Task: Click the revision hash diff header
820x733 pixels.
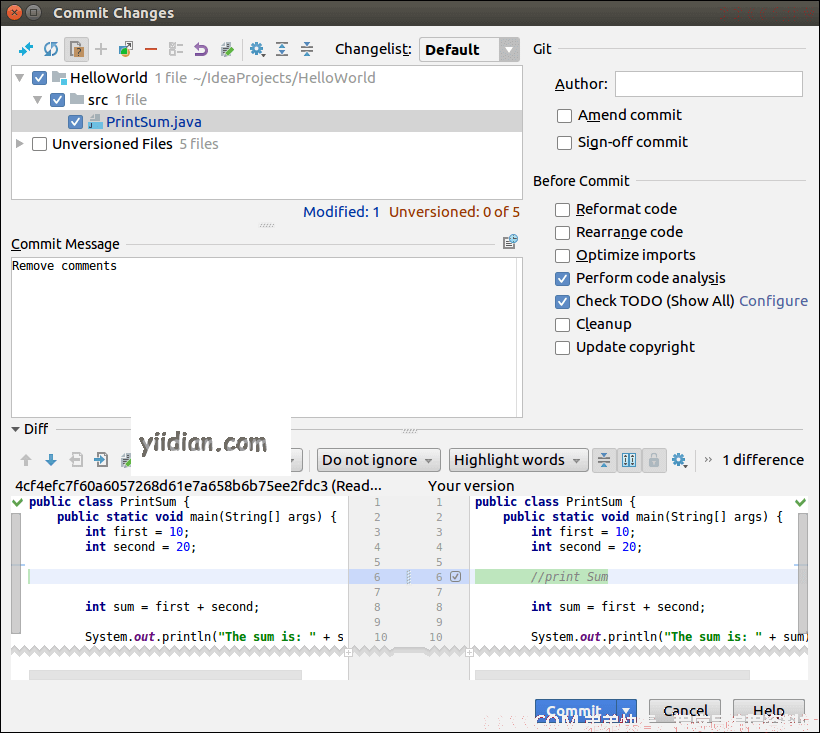Action: point(198,486)
